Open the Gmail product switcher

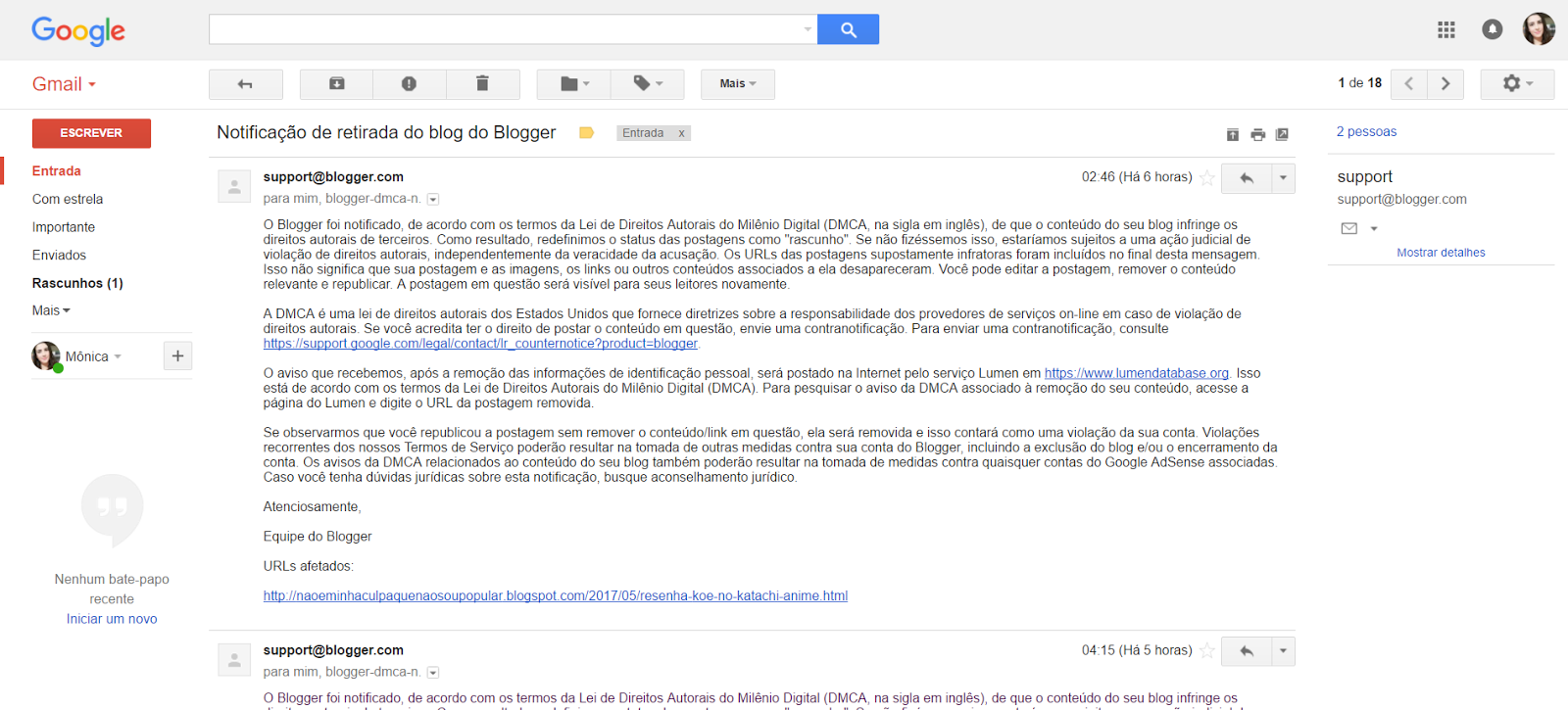pyautogui.click(x=65, y=84)
